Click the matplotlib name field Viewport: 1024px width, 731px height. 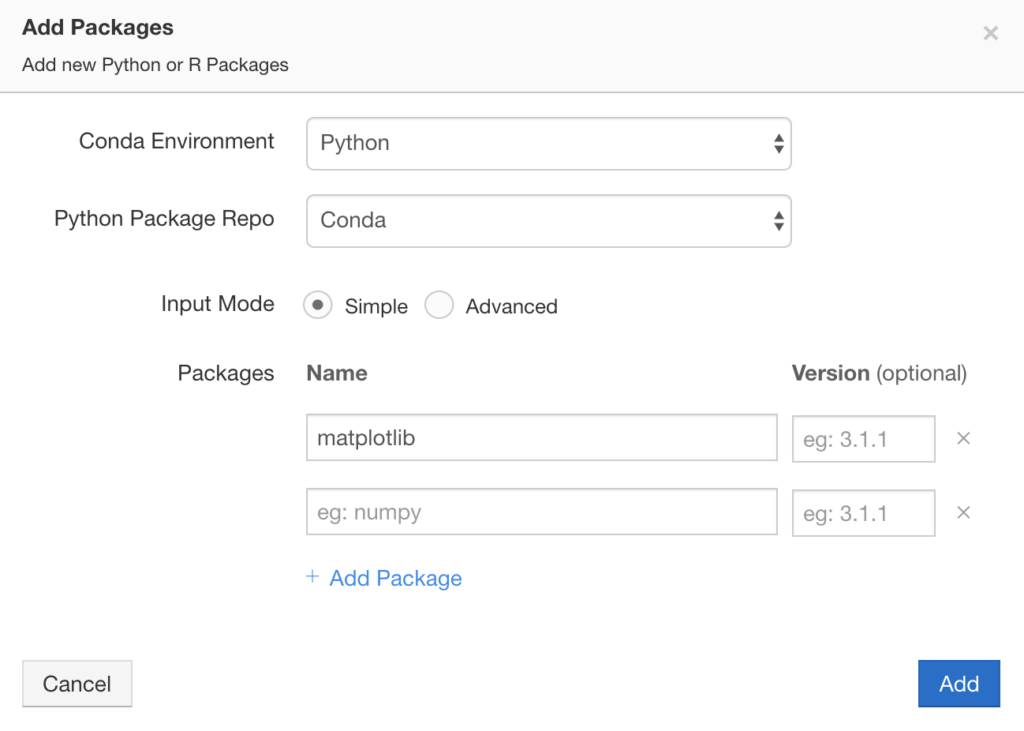[541, 437]
